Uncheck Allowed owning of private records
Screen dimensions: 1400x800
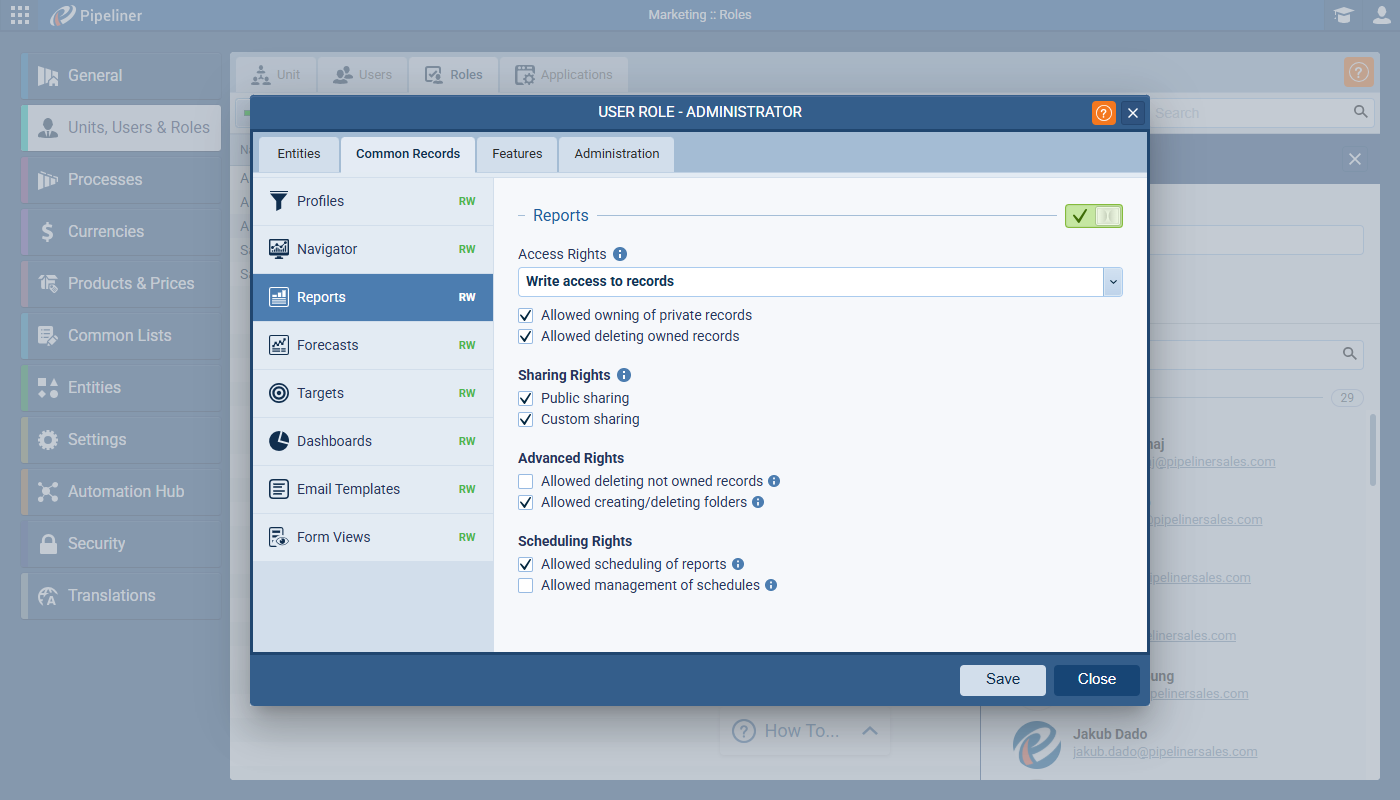tap(526, 315)
